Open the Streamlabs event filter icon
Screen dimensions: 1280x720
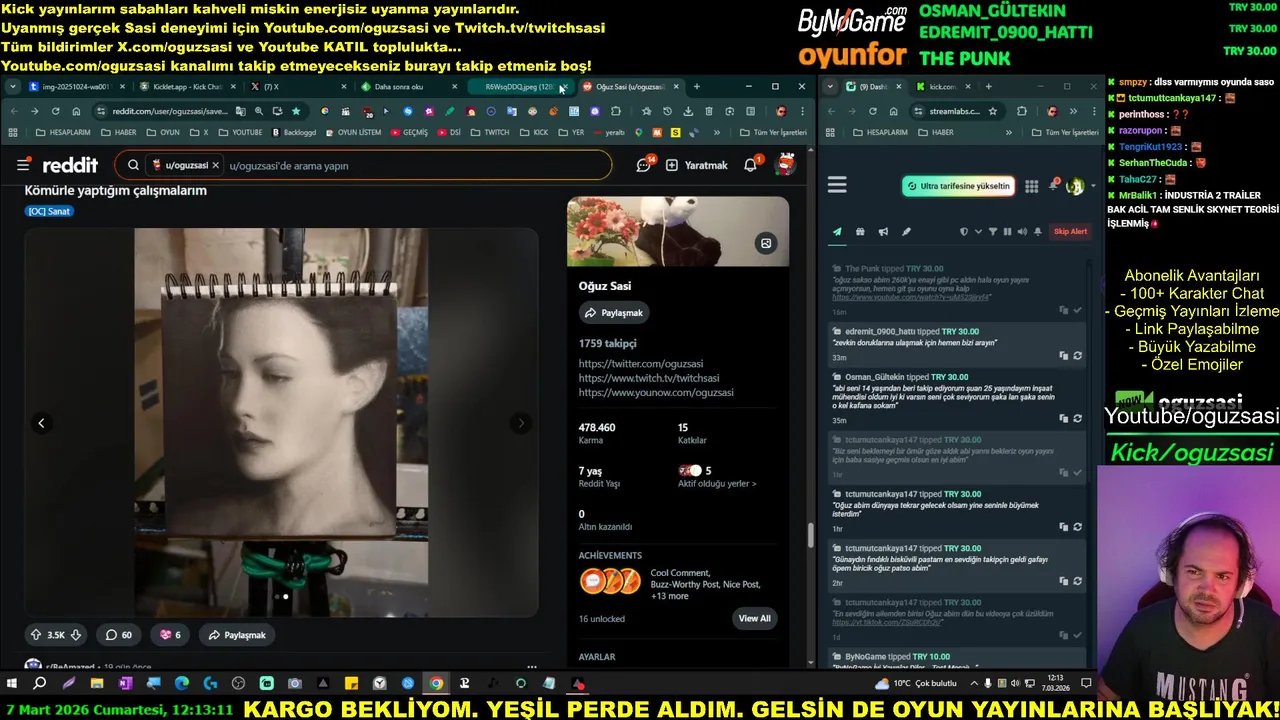(x=993, y=232)
